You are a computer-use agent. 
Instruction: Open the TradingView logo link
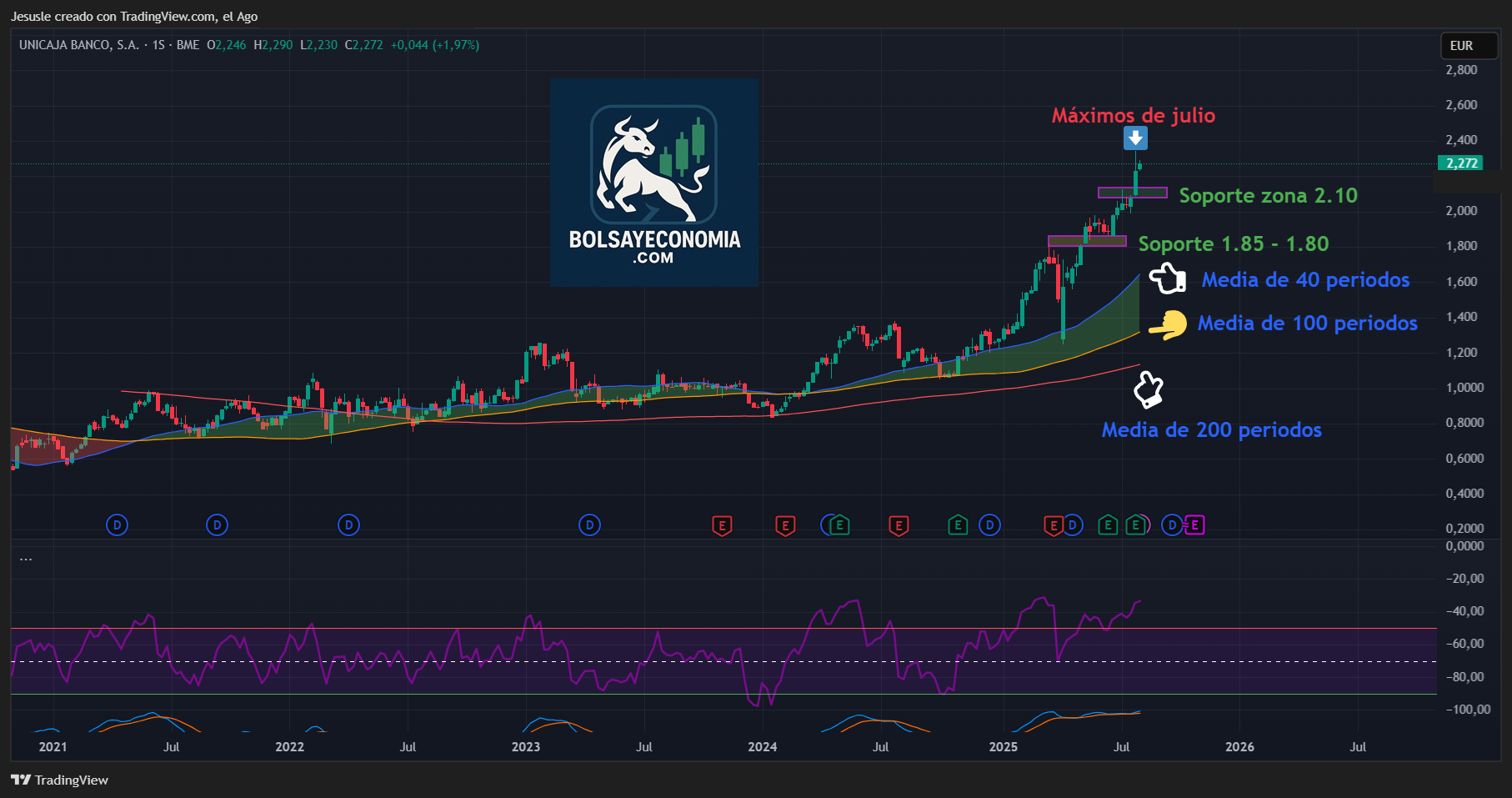pos(60,780)
